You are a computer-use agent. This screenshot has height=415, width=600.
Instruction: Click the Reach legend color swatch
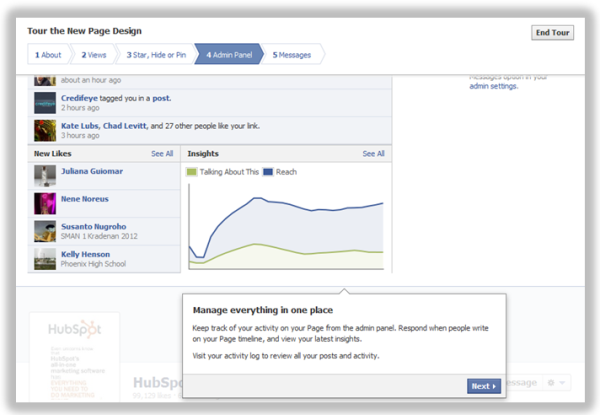point(267,172)
